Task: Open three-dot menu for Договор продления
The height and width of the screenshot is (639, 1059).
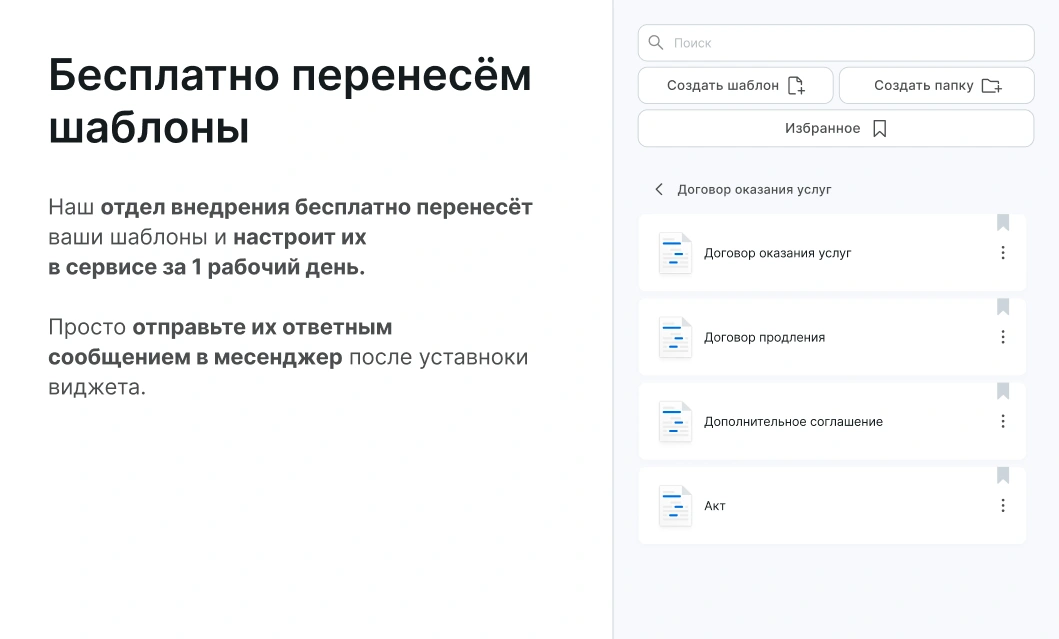Action: pos(1003,337)
